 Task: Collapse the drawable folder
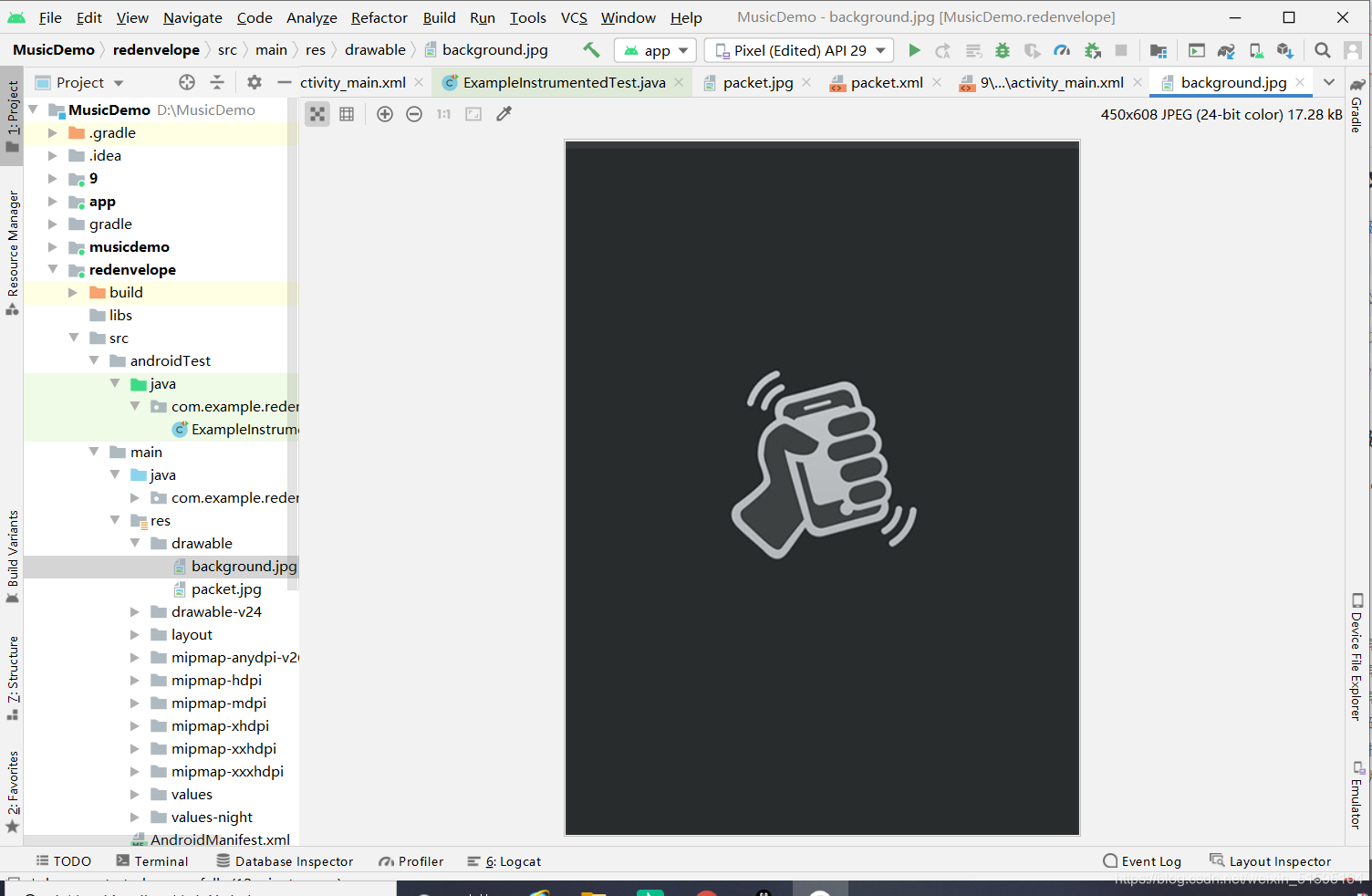(135, 543)
